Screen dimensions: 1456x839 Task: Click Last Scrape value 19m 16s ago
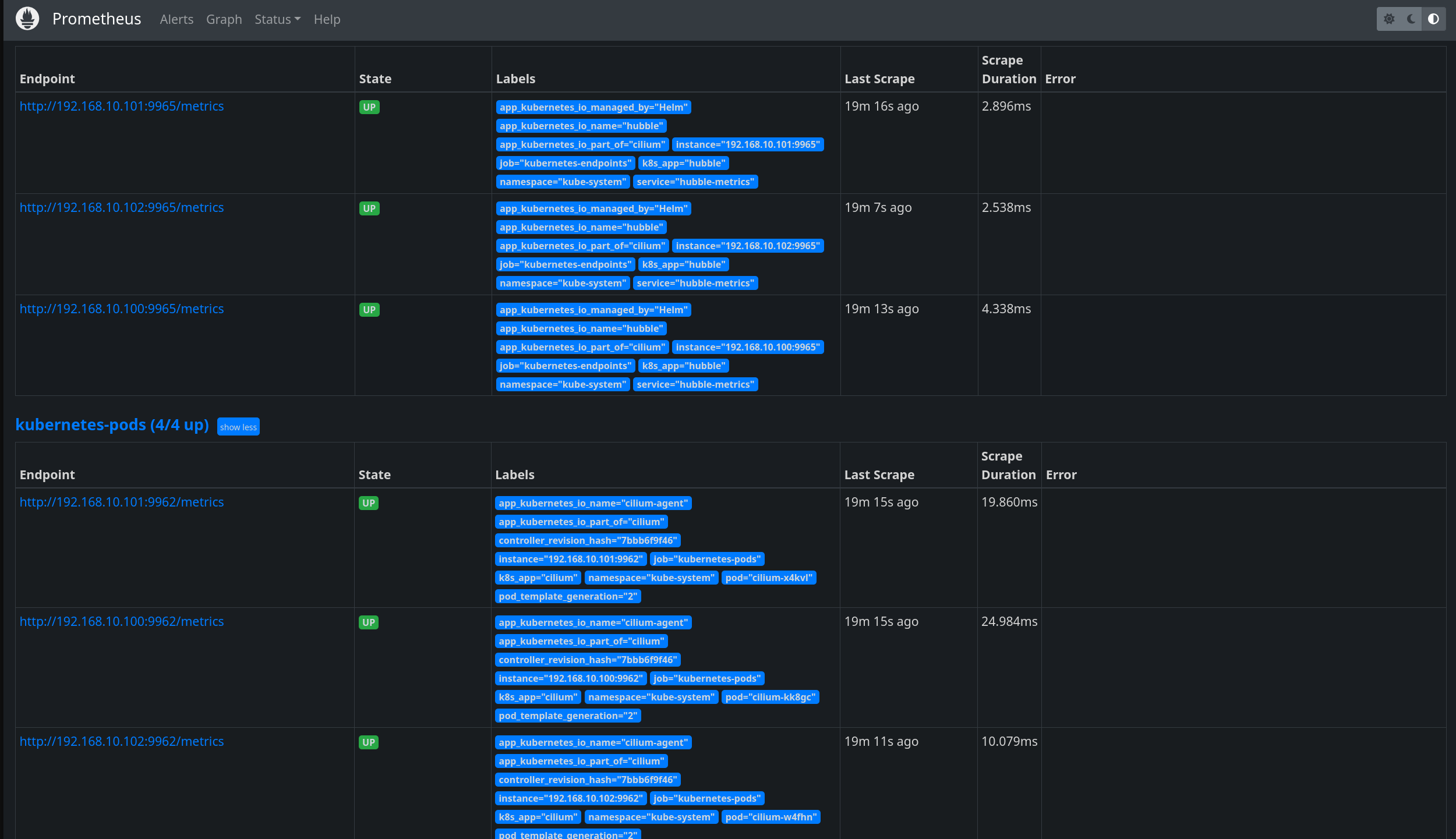882,106
